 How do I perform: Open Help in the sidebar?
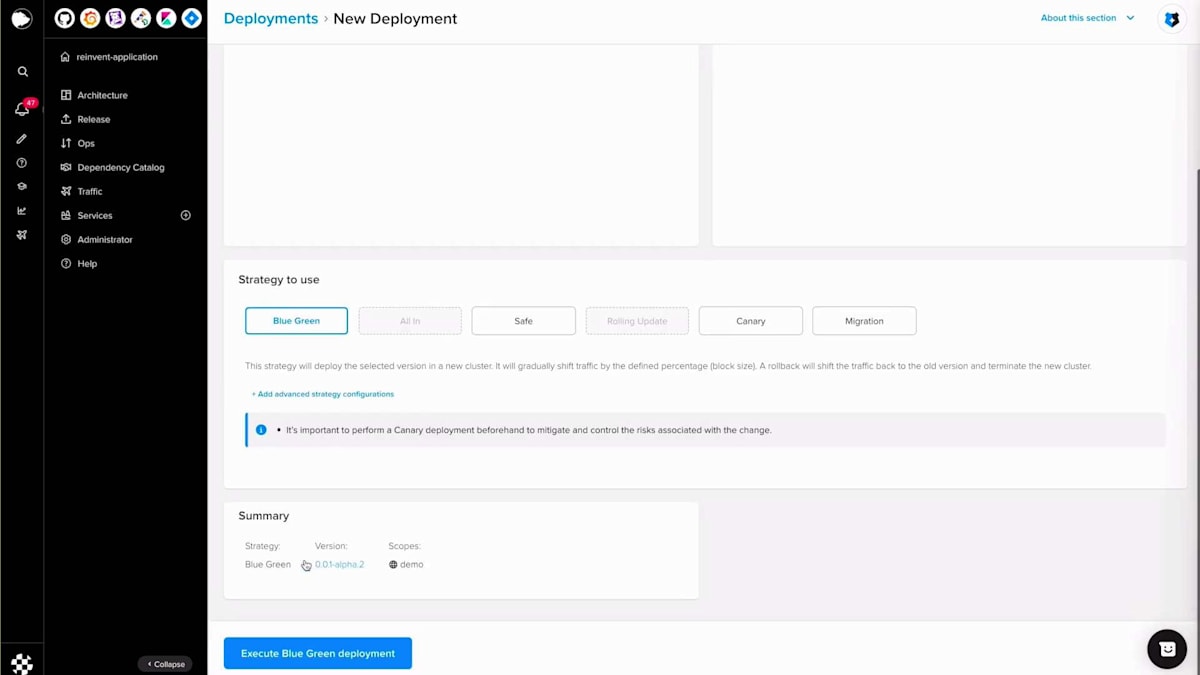(79, 263)
